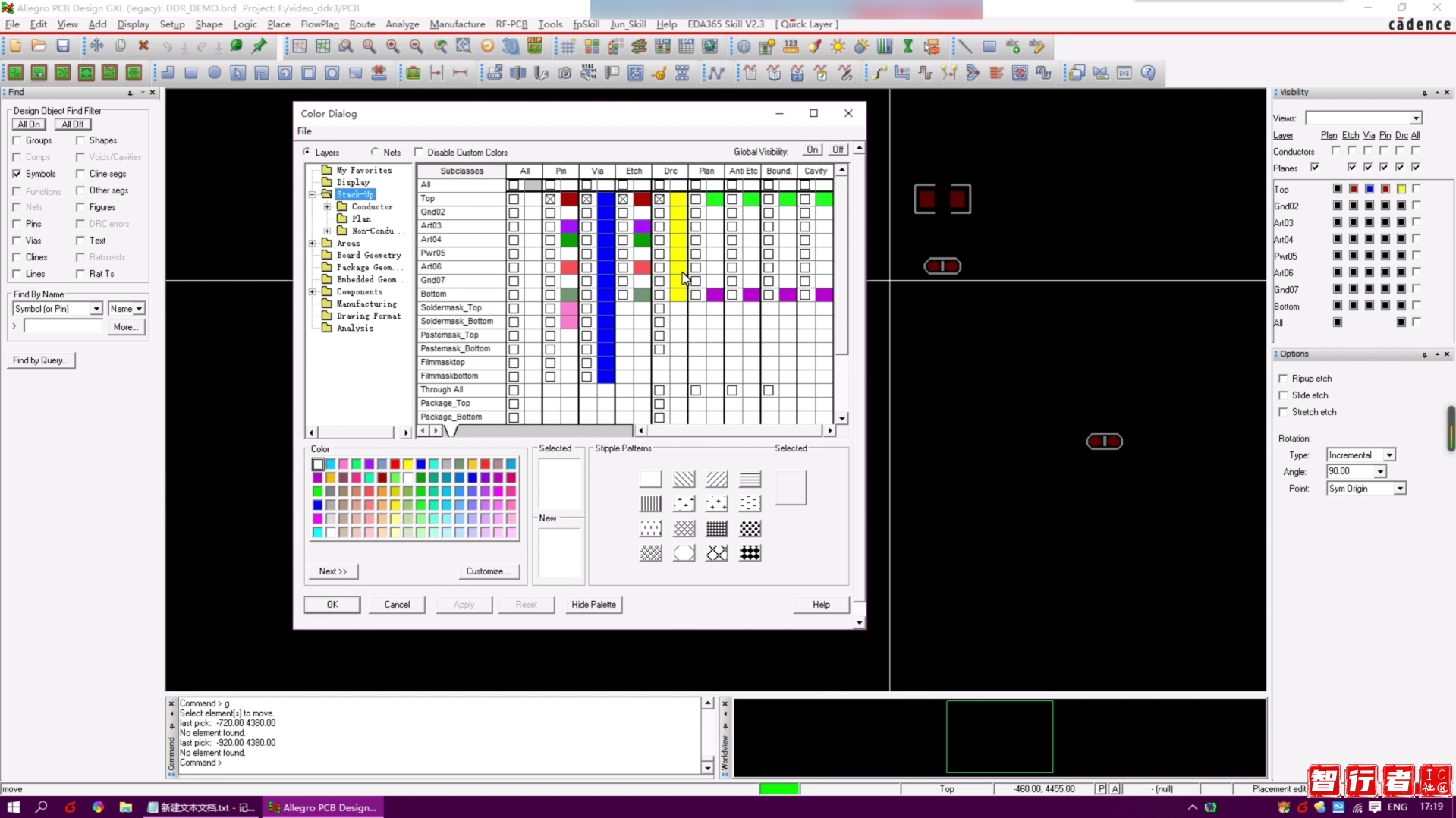Click the camera snapshot icon
1456x818 pixels.
pyautogui.click(x=564, y=73)
